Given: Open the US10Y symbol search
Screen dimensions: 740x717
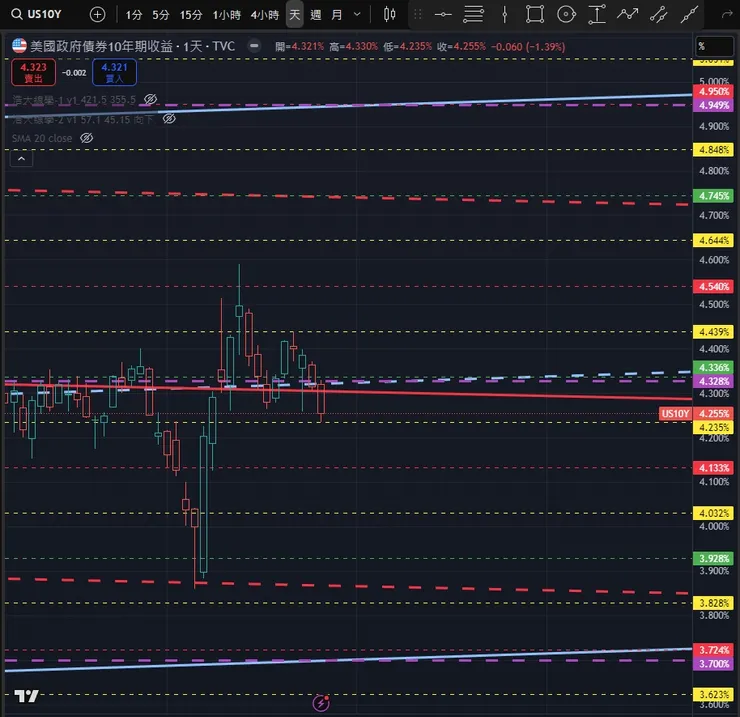Looking at the screenshot, I should coord(37,14).
